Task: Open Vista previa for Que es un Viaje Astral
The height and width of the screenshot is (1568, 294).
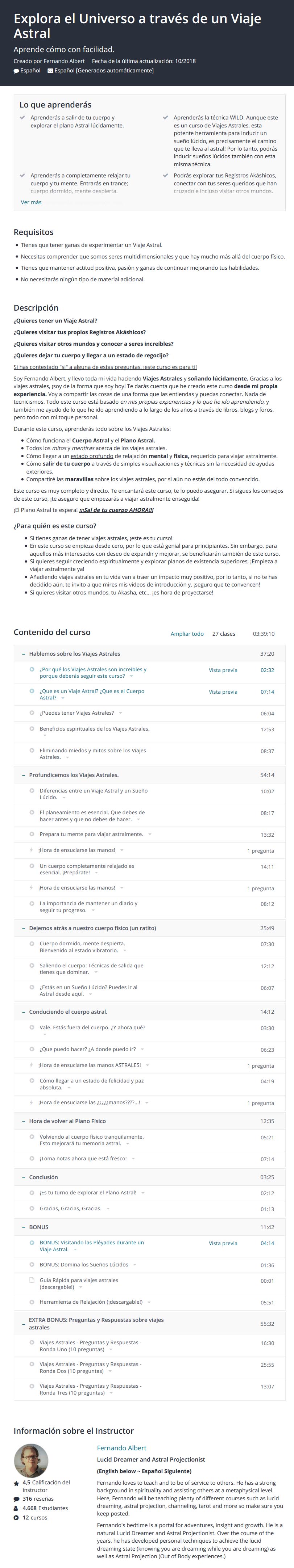Action: [223, 691]
